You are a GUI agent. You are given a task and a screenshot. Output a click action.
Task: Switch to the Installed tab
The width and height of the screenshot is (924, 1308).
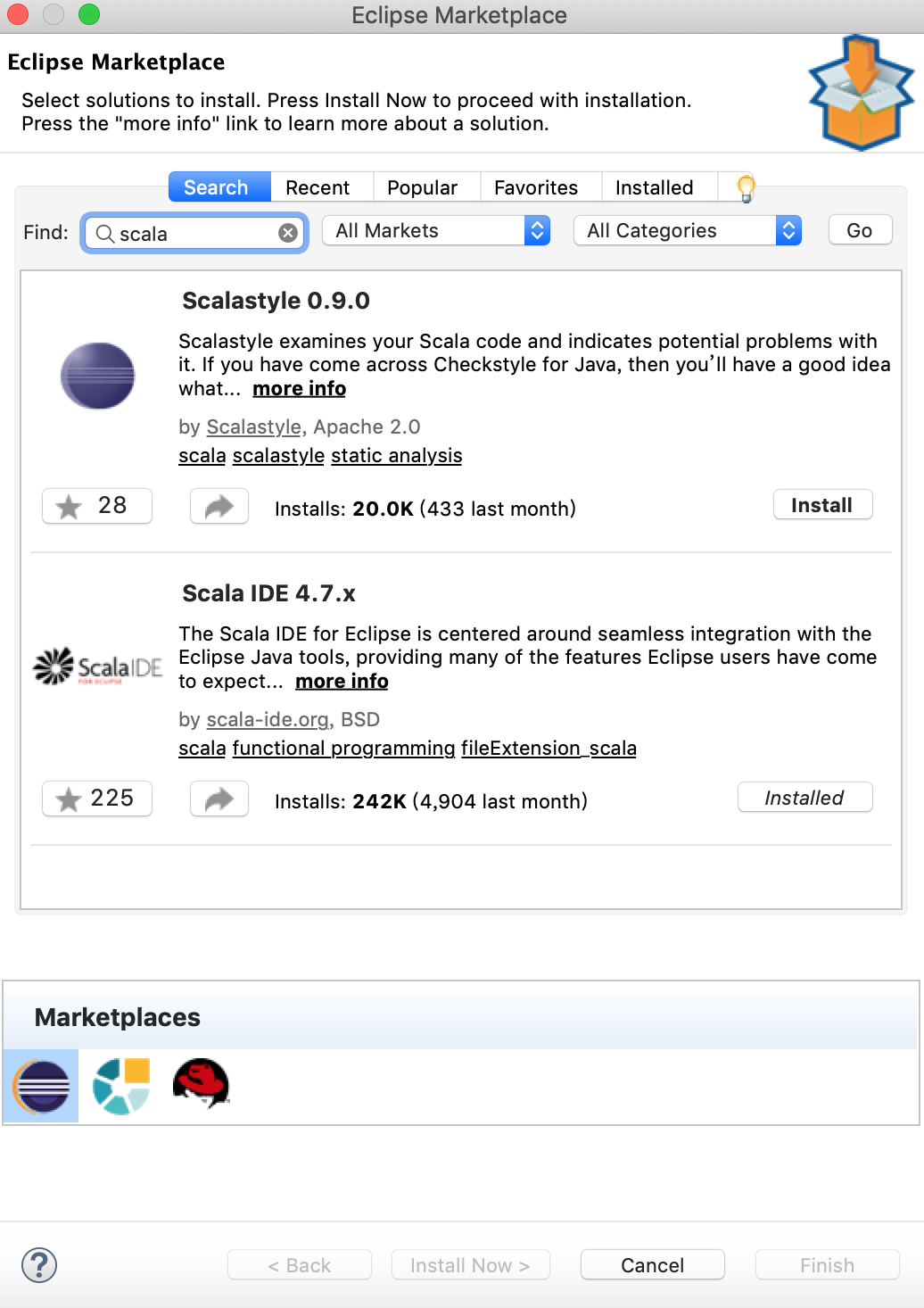(654, 187)
